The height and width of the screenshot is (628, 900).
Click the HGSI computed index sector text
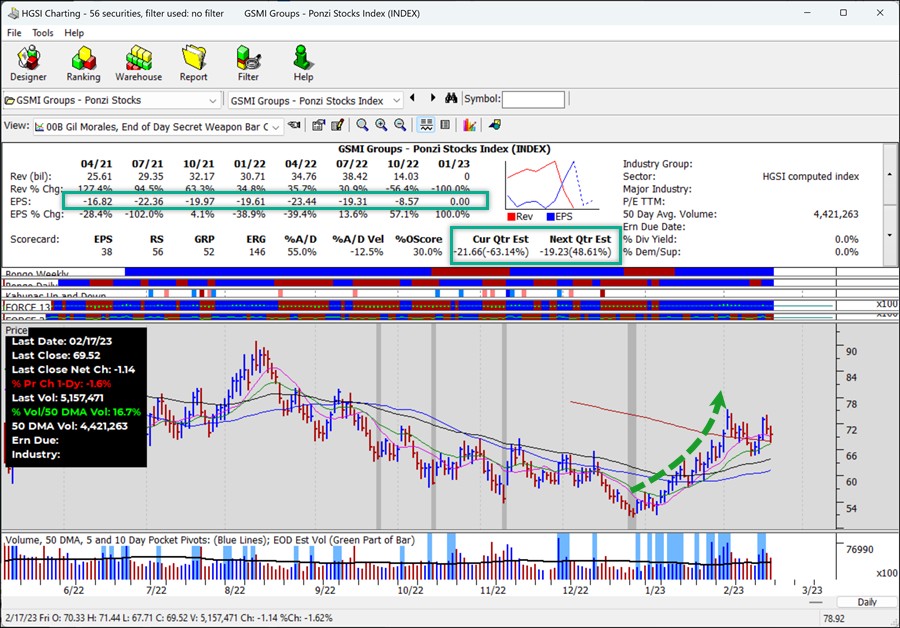click(810, 176)
